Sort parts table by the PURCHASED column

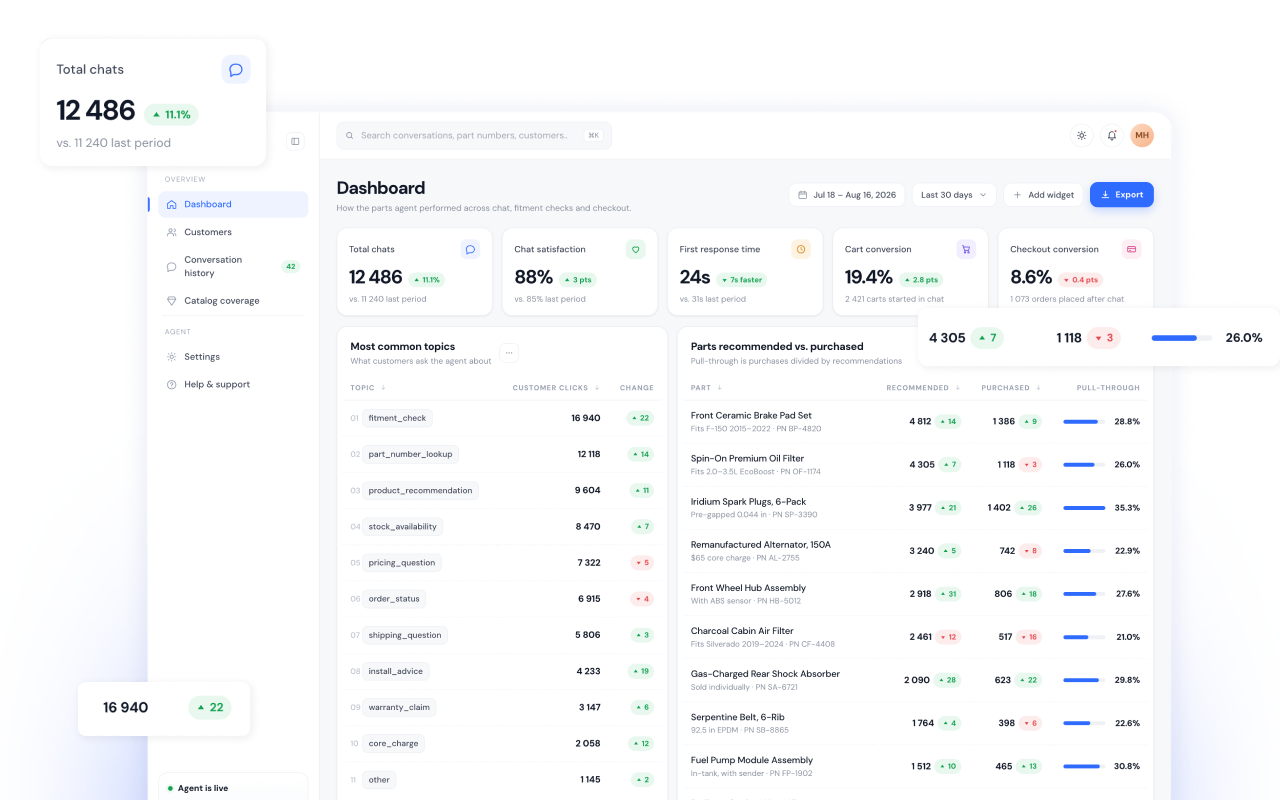click(1011, 388)
